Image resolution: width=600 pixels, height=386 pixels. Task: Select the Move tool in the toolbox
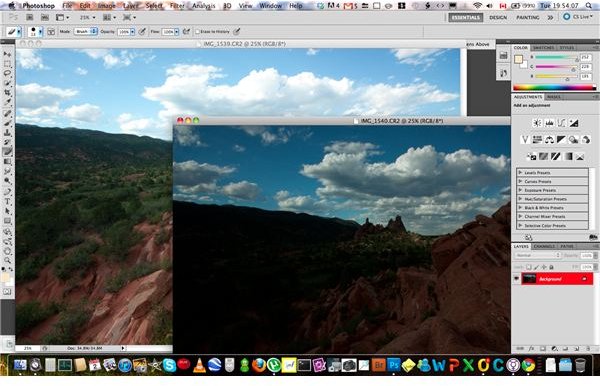coord(7,54)
